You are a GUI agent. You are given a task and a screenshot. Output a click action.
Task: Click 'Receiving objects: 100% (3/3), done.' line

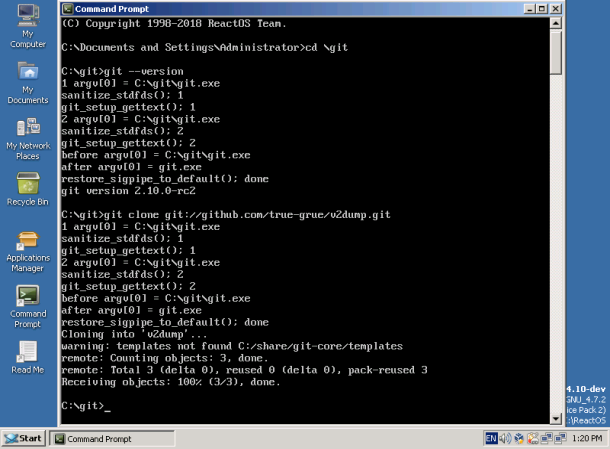171,382
